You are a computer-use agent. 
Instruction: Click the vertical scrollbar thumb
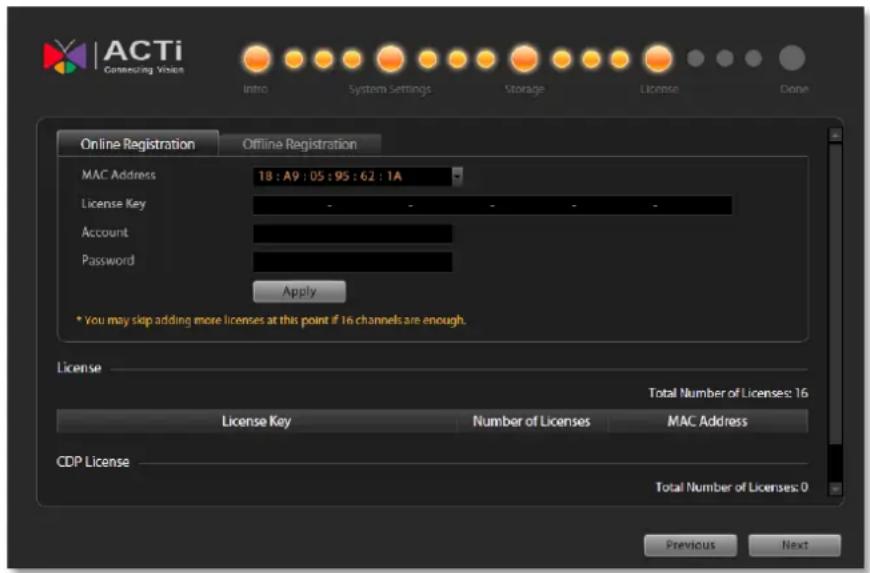[835, 294]
